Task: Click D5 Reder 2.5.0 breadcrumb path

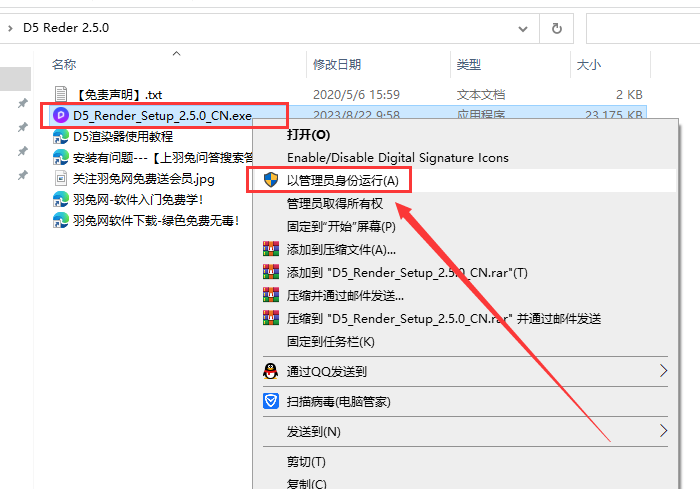Action: [66, 28]
